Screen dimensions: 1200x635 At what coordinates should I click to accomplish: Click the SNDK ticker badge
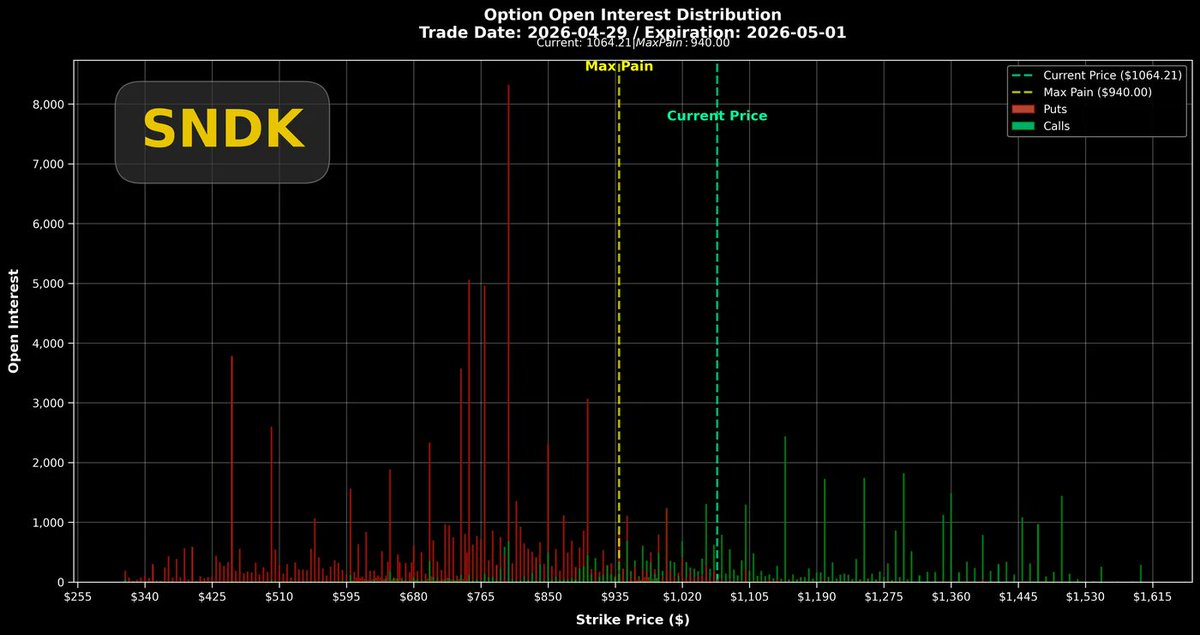[222, 131]
